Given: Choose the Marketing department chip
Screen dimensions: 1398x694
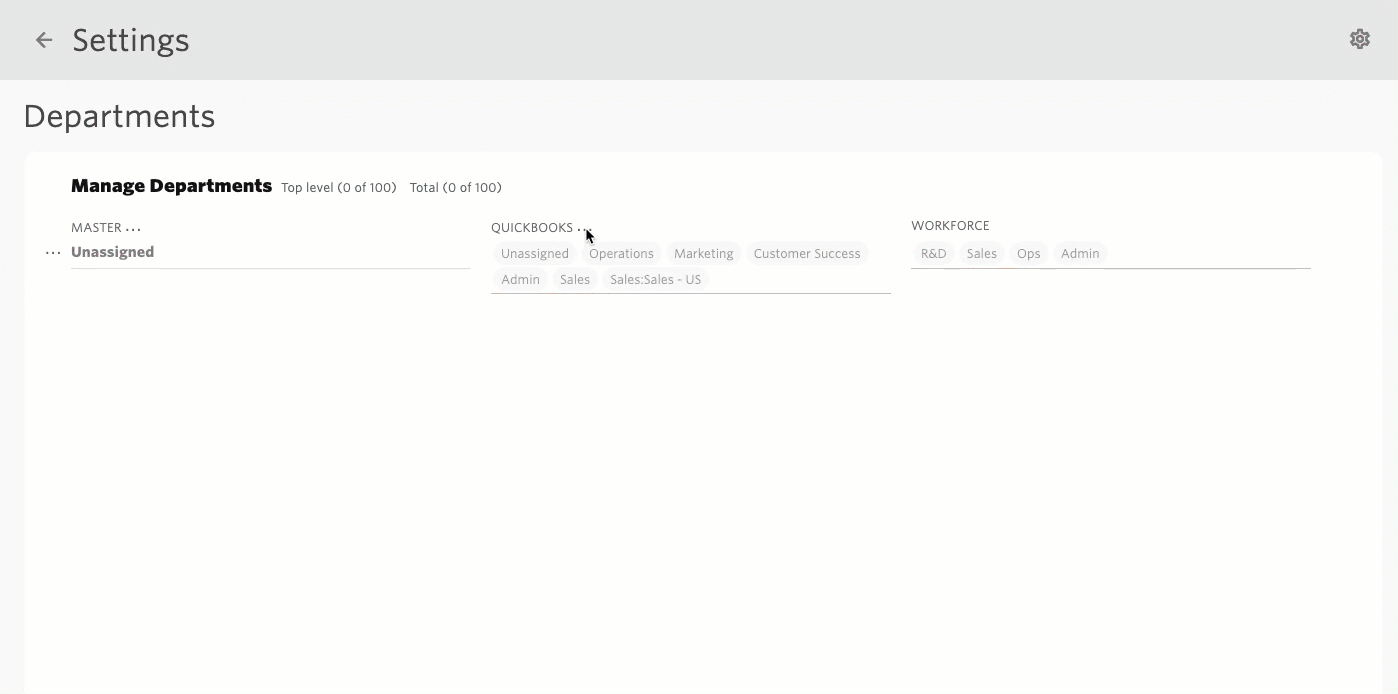Looking at the screenshot, I should coord(703,254).
